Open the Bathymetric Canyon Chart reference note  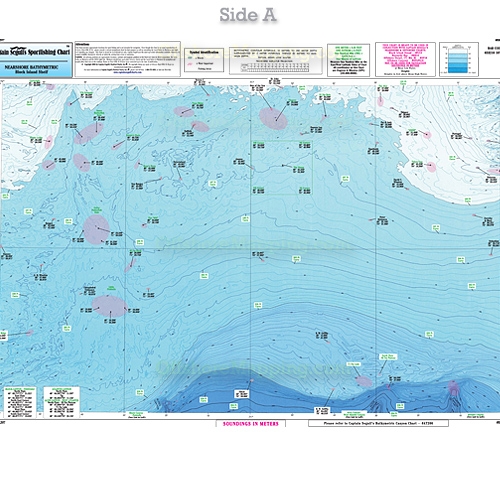(x=378, y=423)
